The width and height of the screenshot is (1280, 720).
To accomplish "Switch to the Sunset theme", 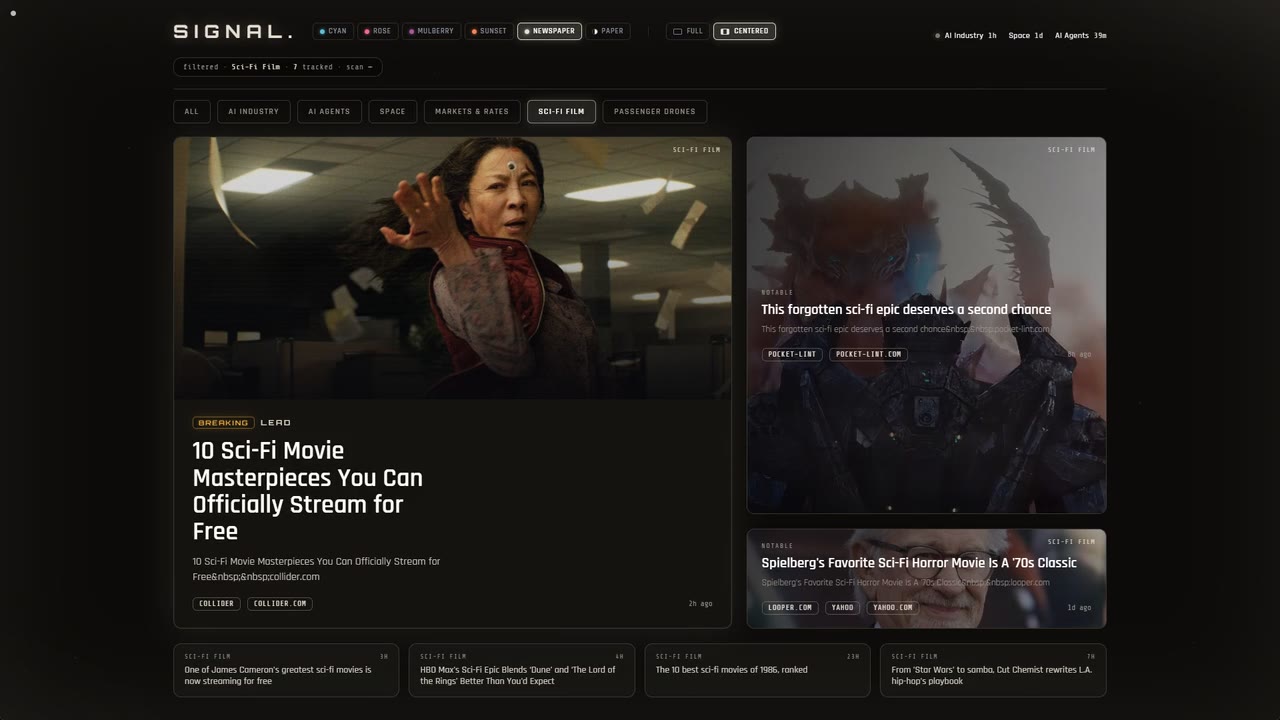I will (x=489, y=31).
